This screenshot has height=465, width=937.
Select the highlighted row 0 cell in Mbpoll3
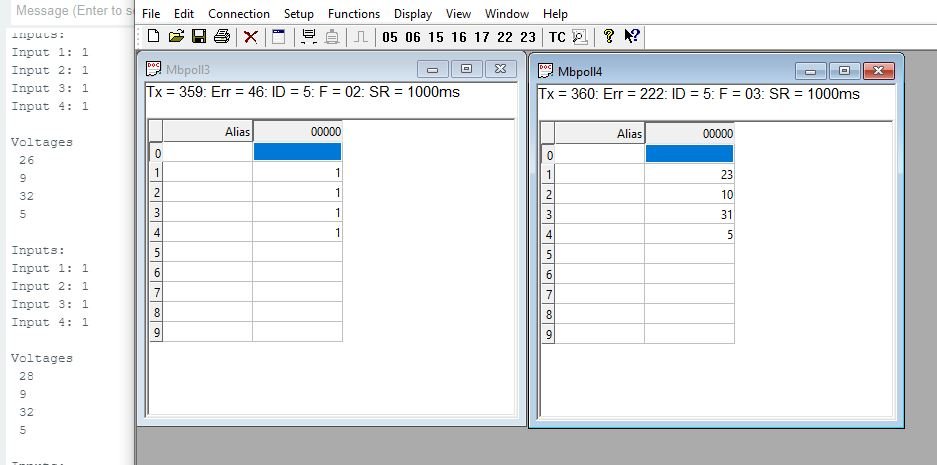[297, 152]
